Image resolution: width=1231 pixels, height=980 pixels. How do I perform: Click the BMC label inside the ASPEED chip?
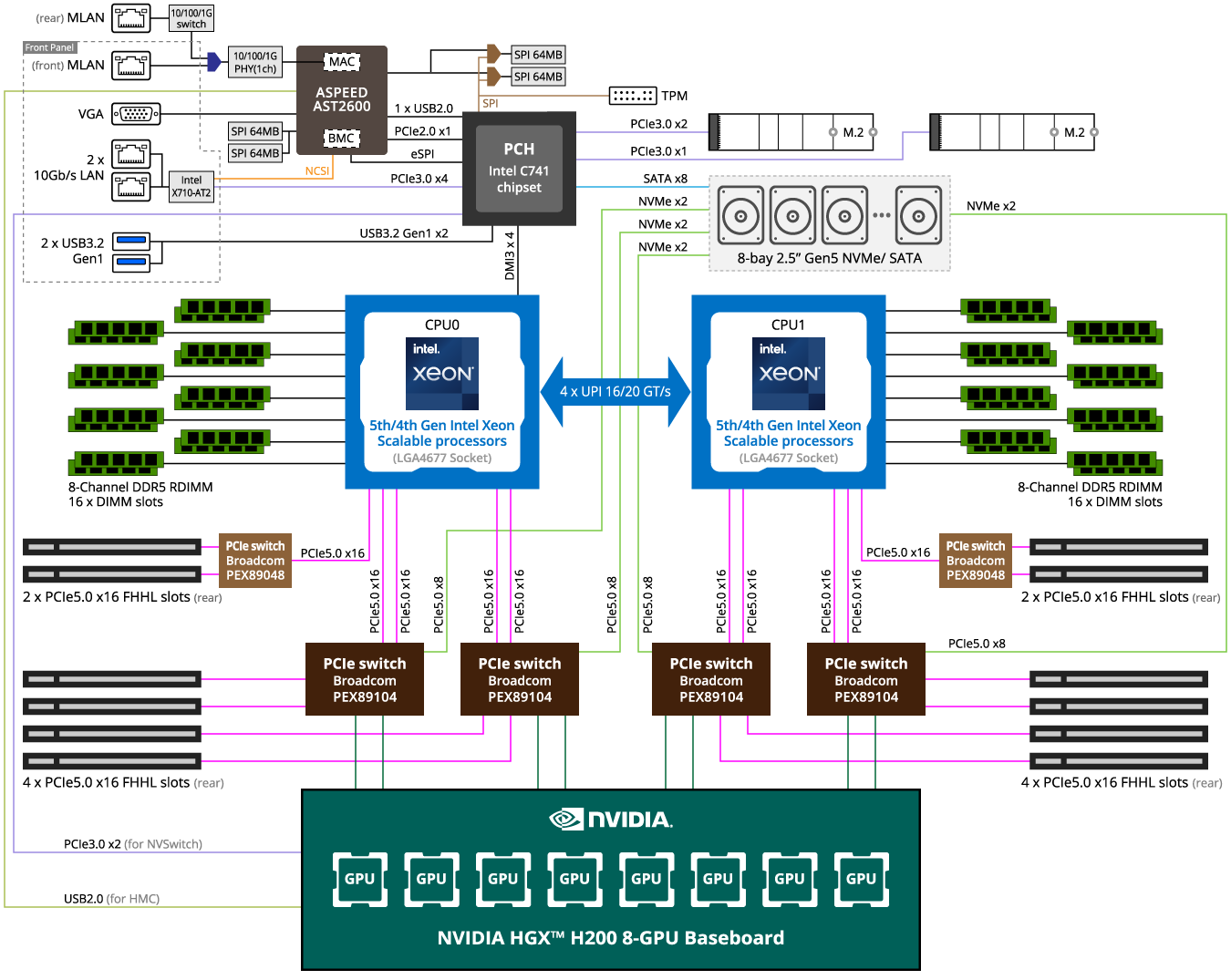point(342,139)
